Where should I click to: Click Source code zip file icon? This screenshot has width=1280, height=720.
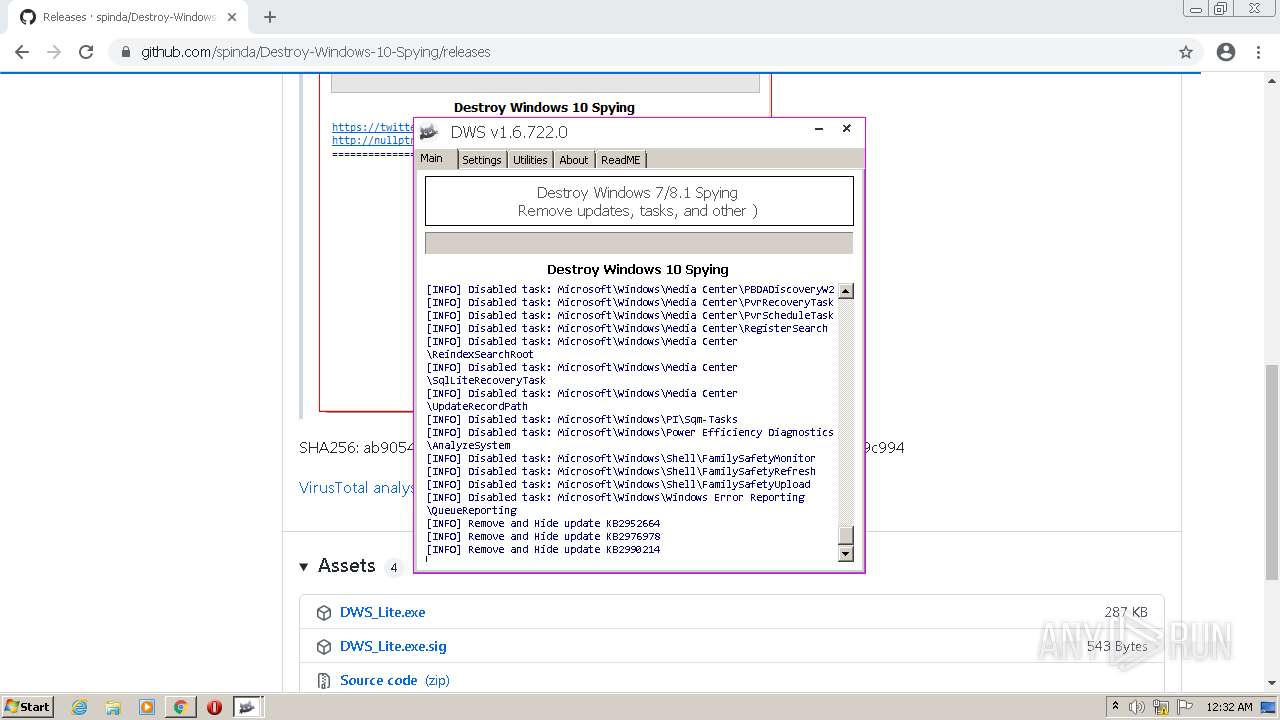pos(324,681)
